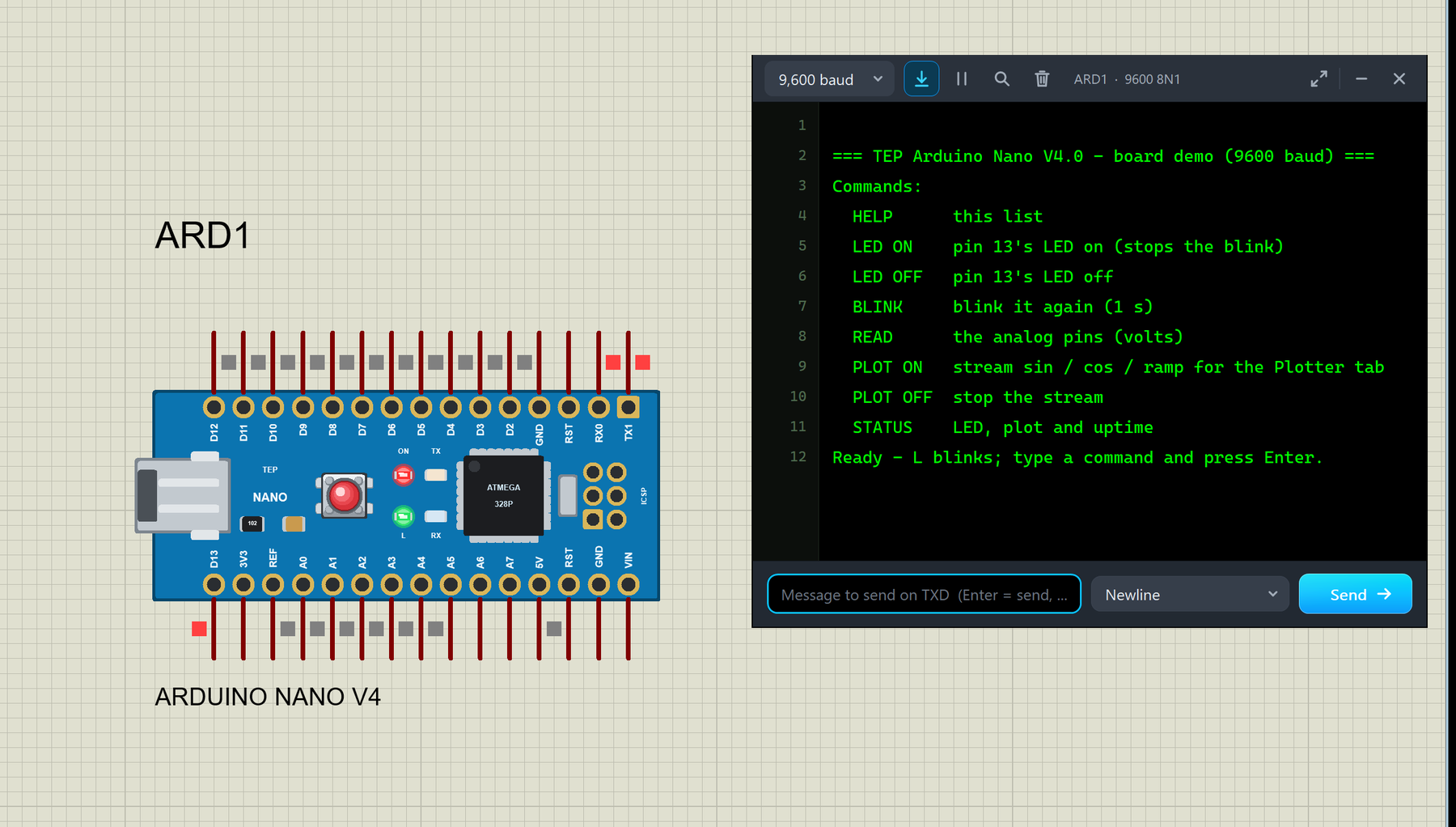Viewport: 1456px width, 827px height.
Task: Select the ARD1 component label
Action: point(202,235)
